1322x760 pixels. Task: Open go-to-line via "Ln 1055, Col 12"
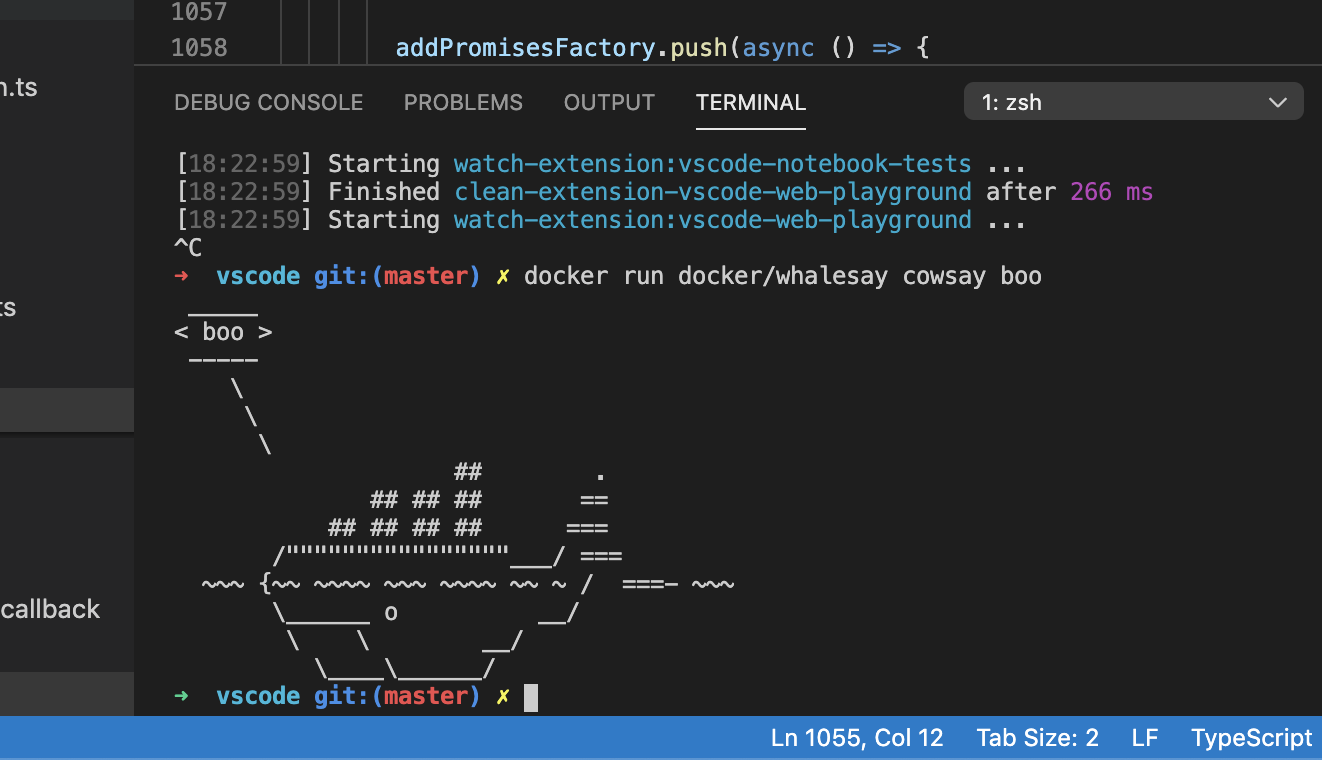click(856, 737)
